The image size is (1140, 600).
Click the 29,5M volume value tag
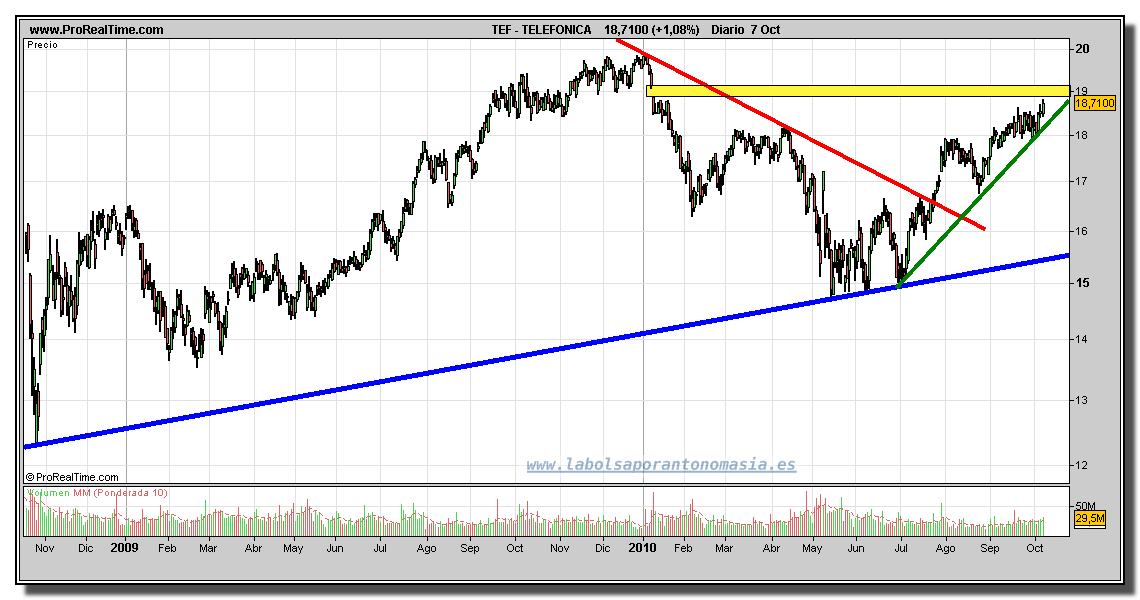[1089, 518]
